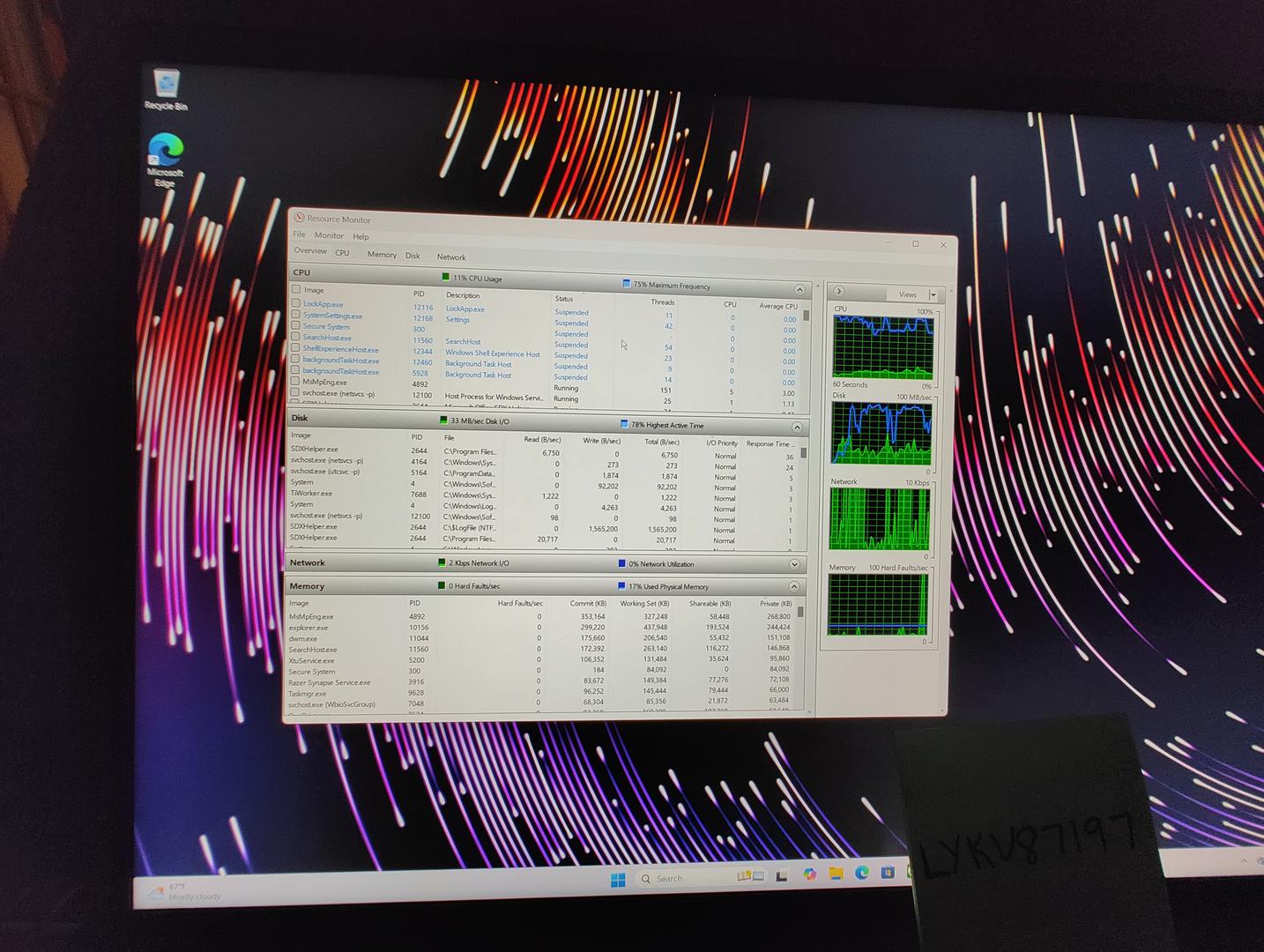
Task: Expand the Network section chevron
Action: 794,564
